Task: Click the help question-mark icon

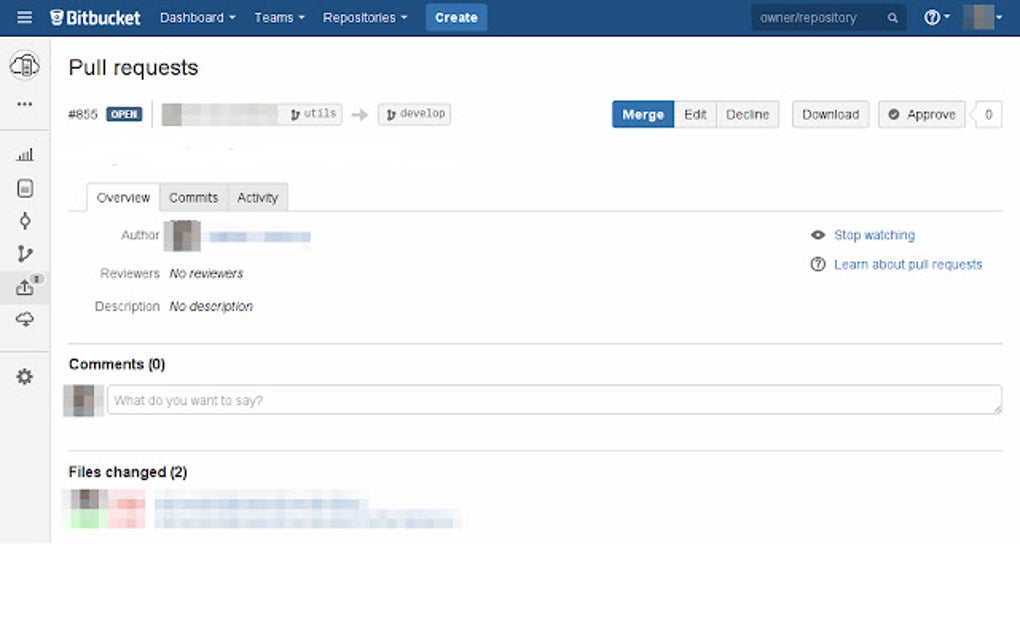Action: (929, 17)
